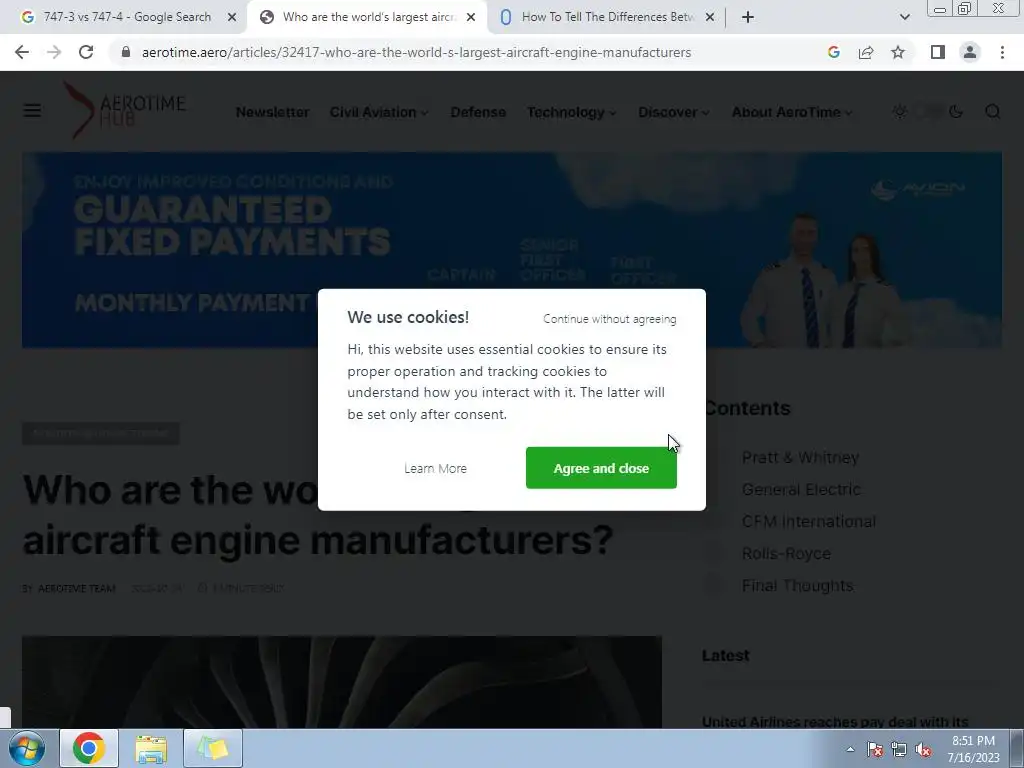Click the guaranteed fixed payments banner

point(512,249)
